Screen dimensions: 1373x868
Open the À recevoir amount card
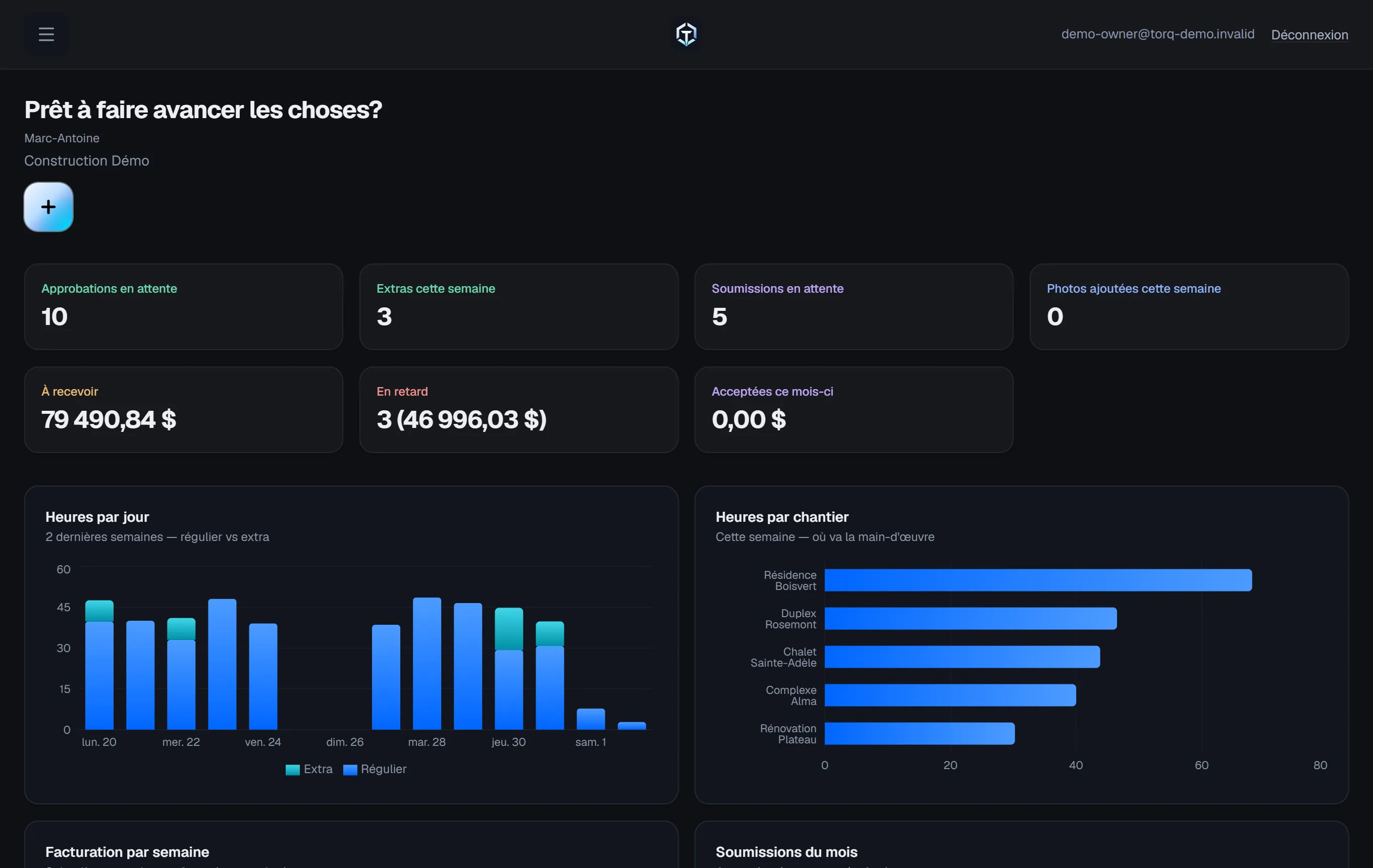point(184,410)
